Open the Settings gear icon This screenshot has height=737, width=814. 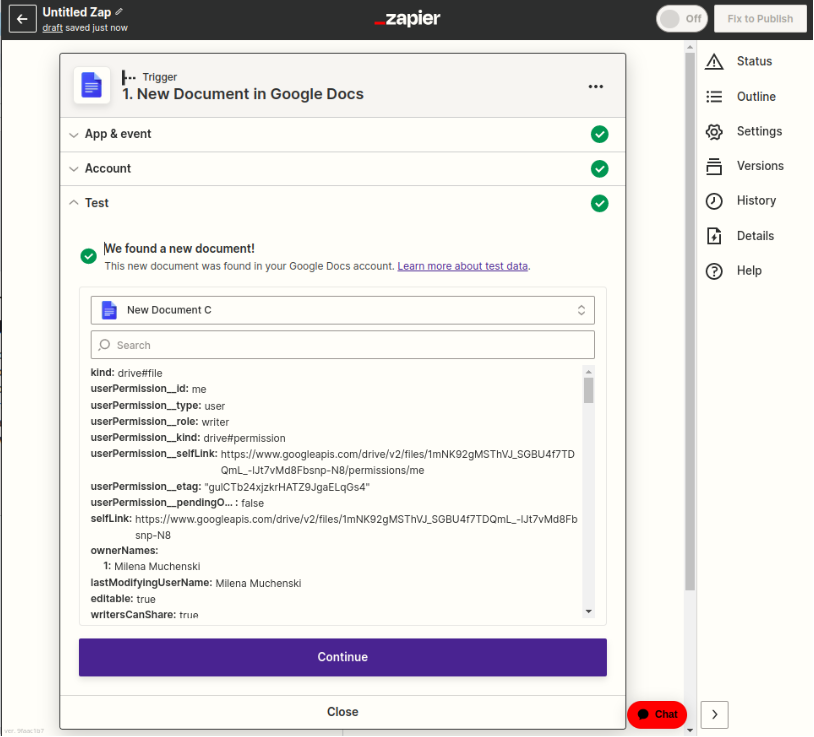(714, 131)
